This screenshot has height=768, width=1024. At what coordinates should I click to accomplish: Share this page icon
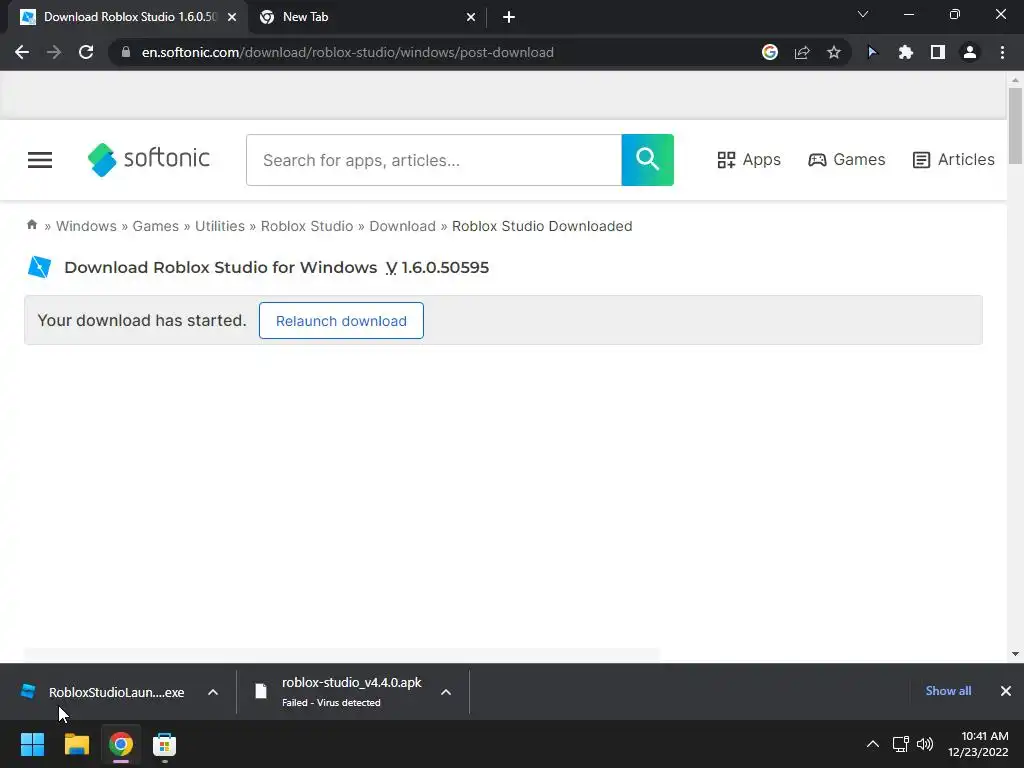click(x=802, y=52)
